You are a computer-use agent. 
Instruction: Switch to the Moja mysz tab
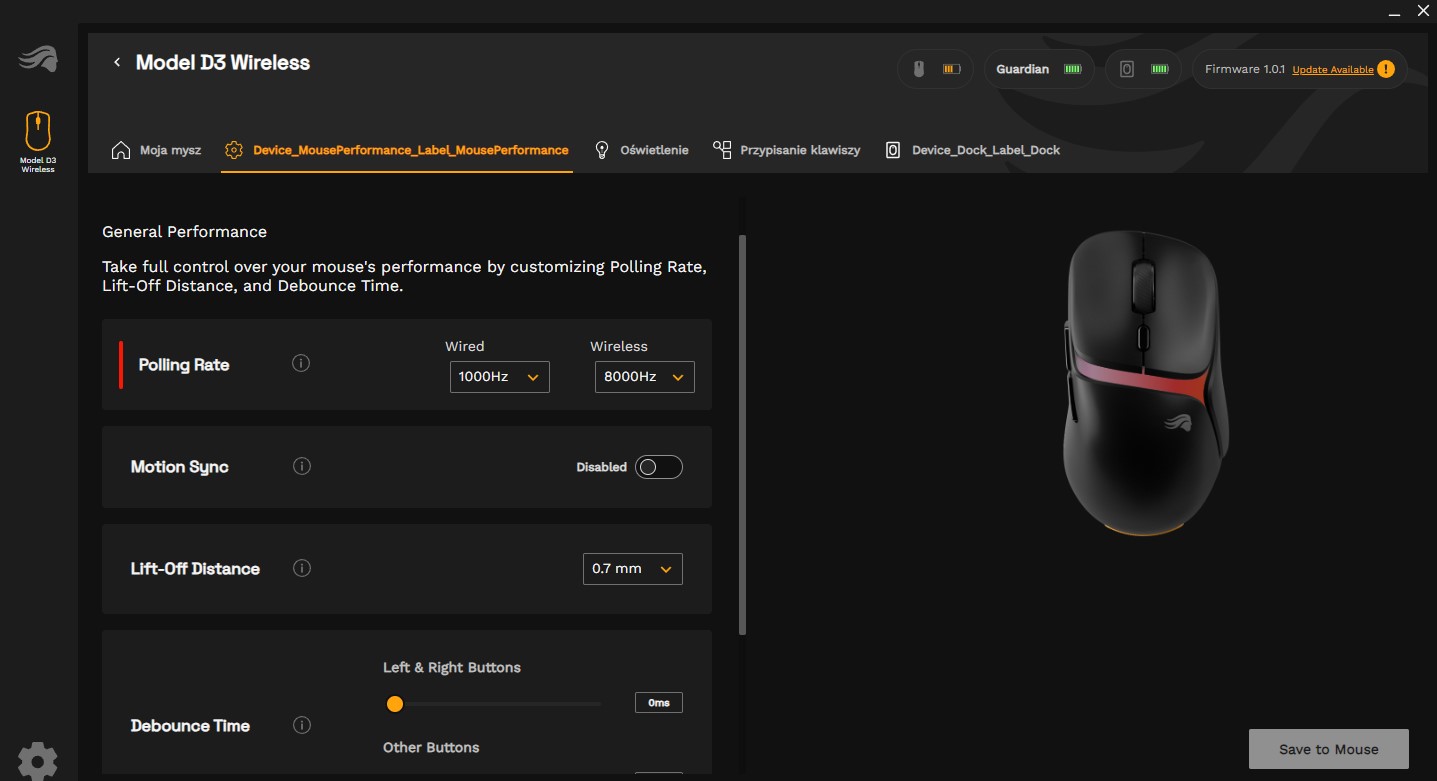156,150
